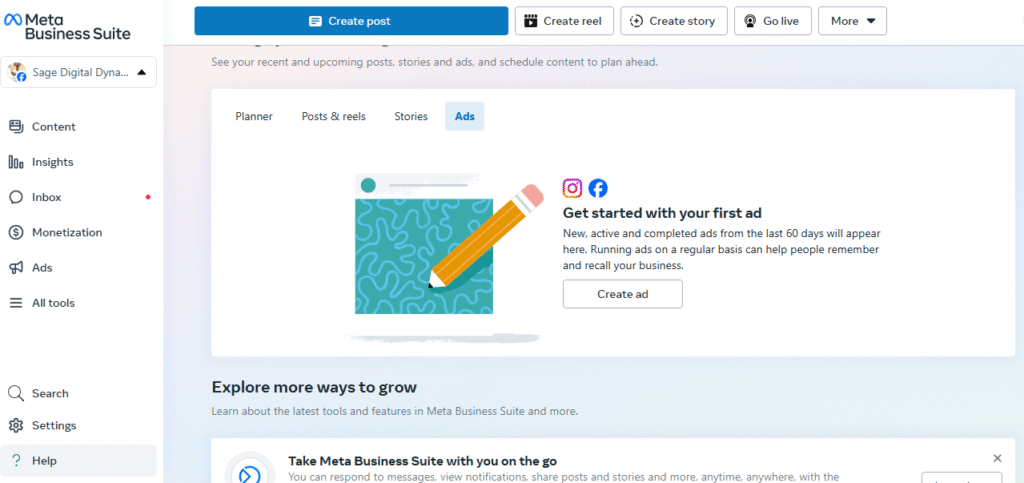Expand the More dropdown
Screen dimensions: 1024x483
pyautogui.click(x=852, y=21)
